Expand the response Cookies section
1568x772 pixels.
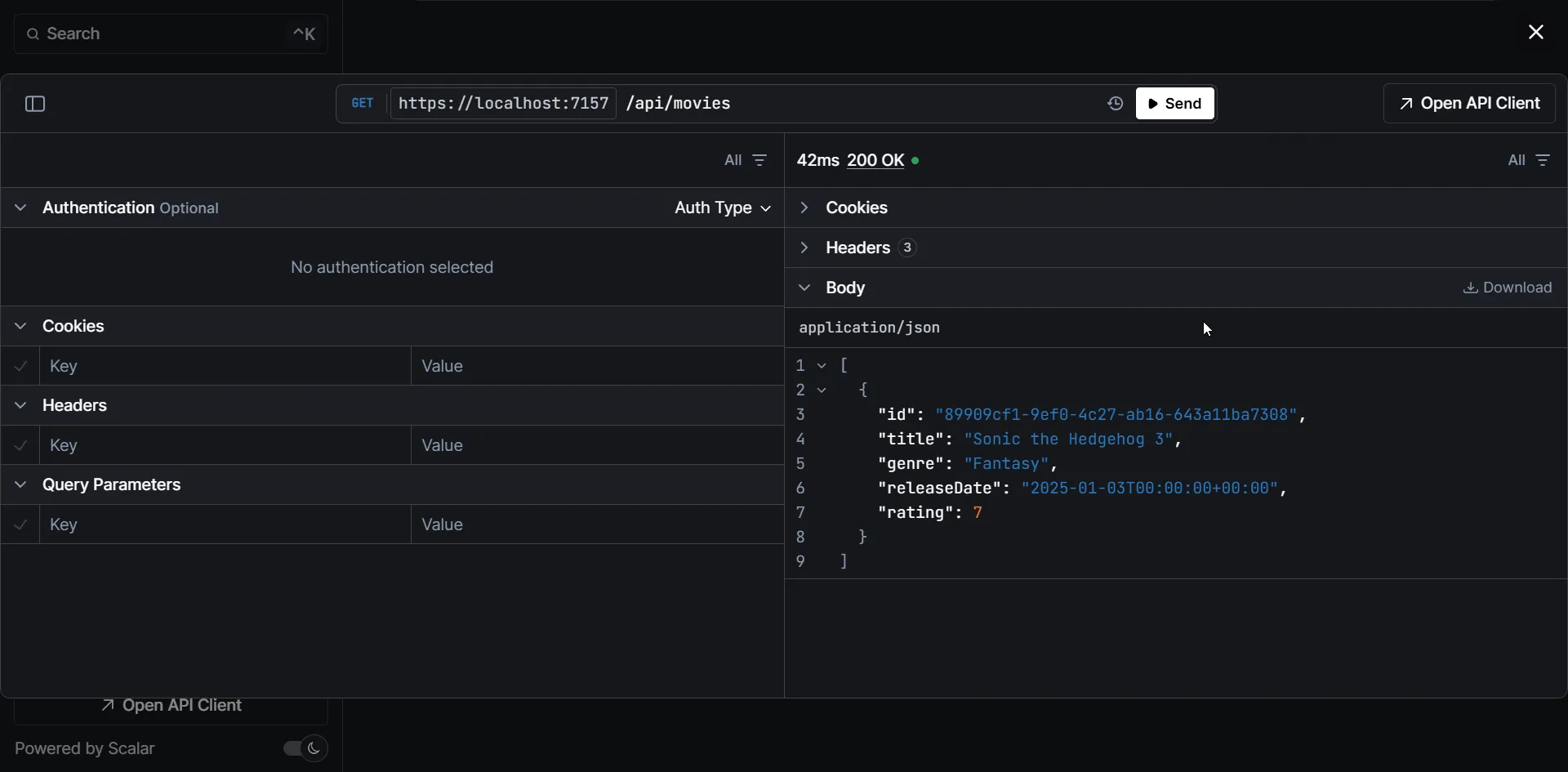coord(856,208)
